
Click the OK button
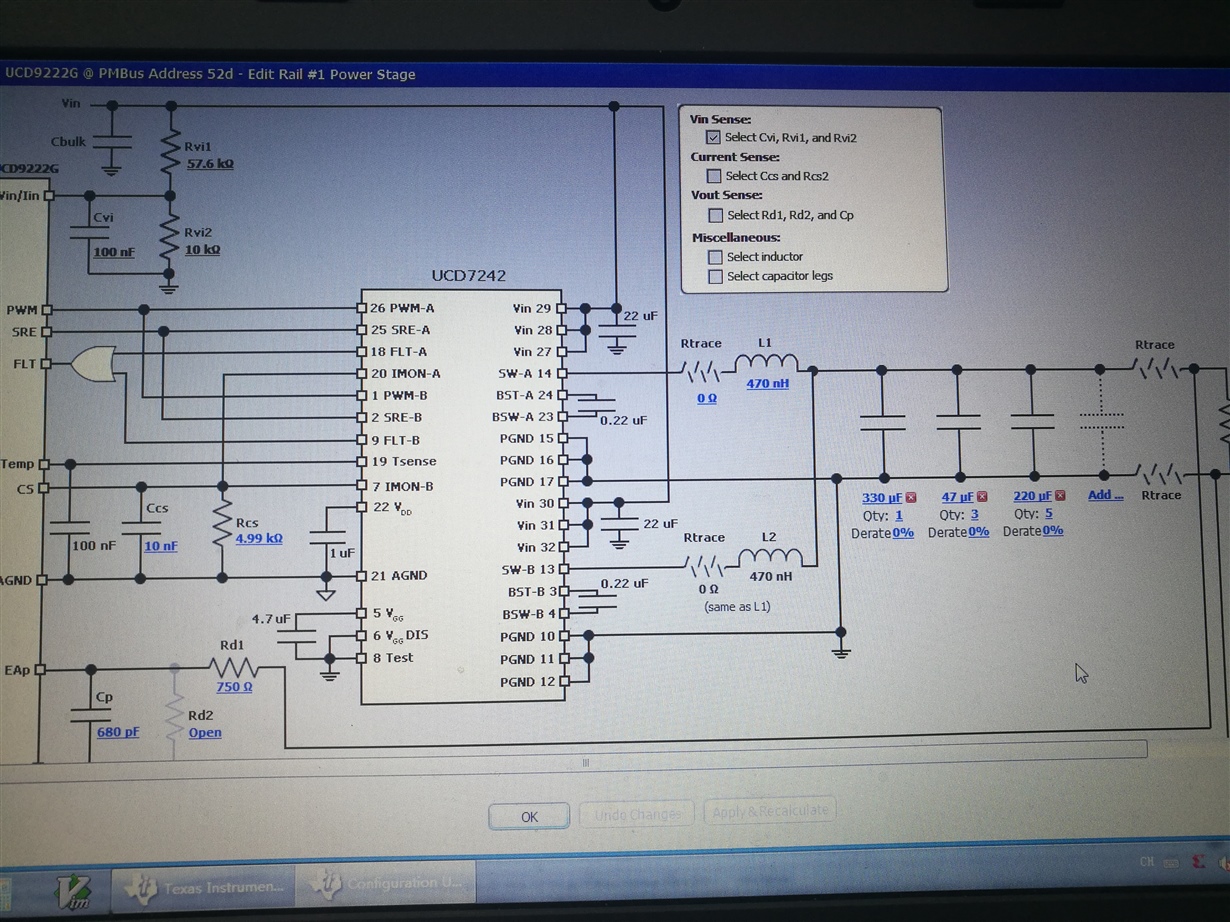click(x=529, y=817)
